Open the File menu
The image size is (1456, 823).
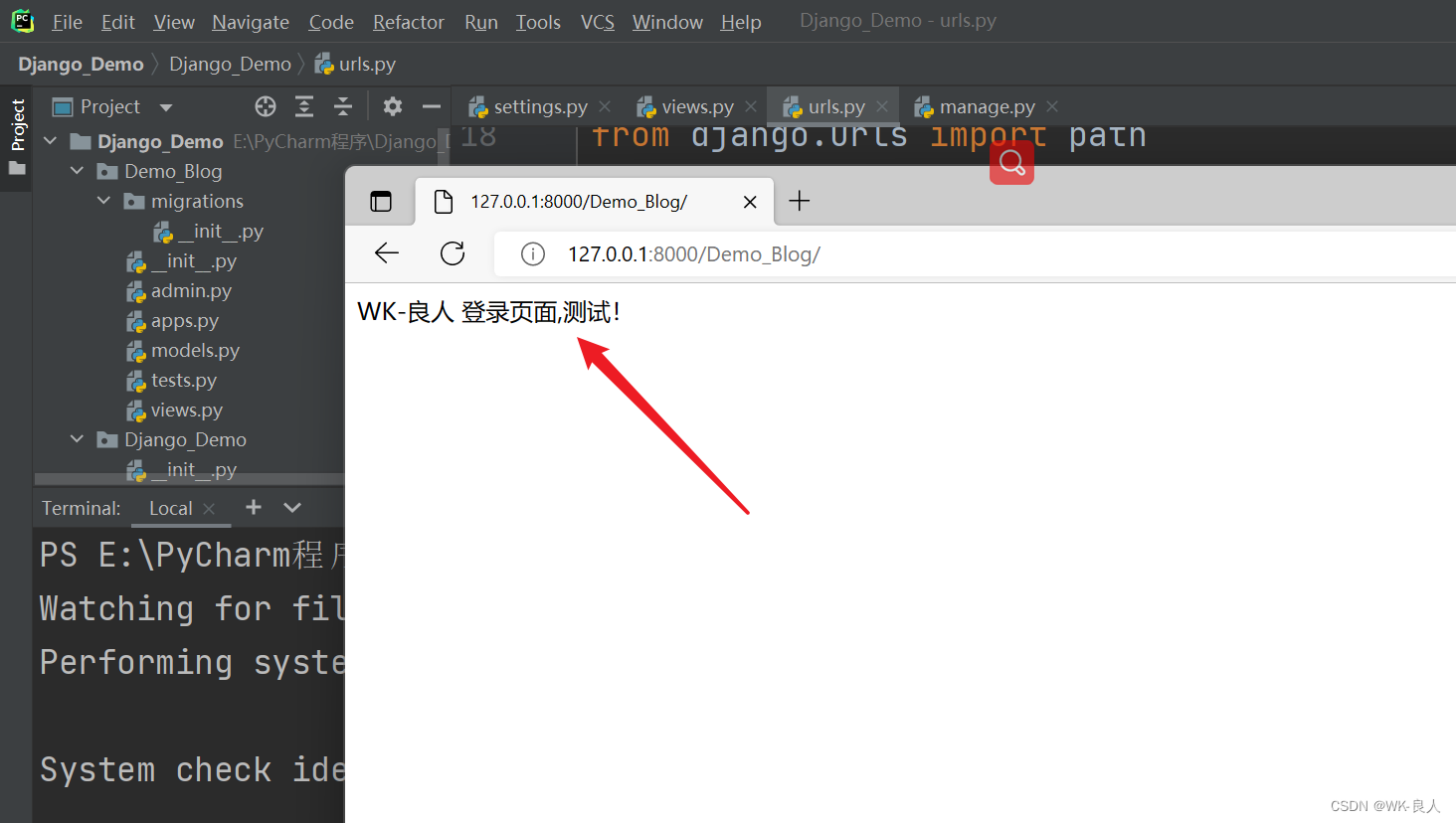click(x=67, y=22)
